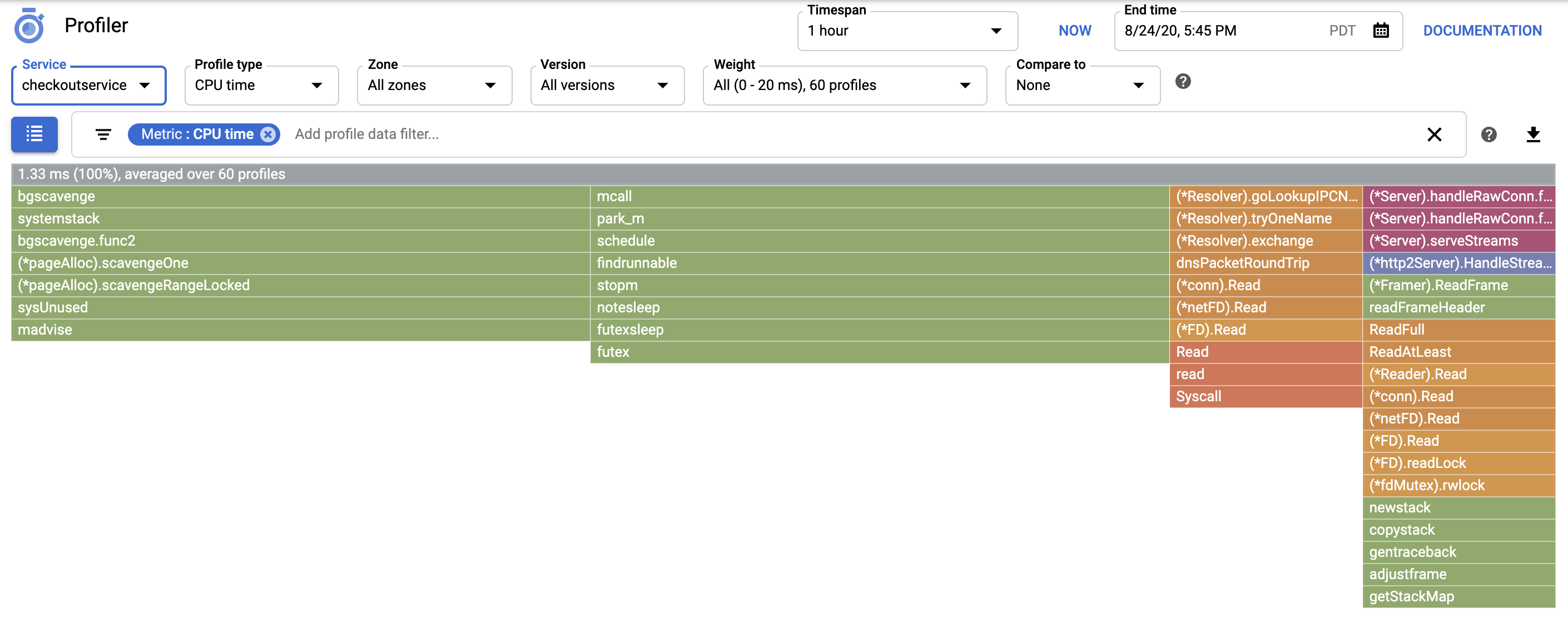Clear all filters using the X icon
1568x618 pixels.
(1435, 134)
